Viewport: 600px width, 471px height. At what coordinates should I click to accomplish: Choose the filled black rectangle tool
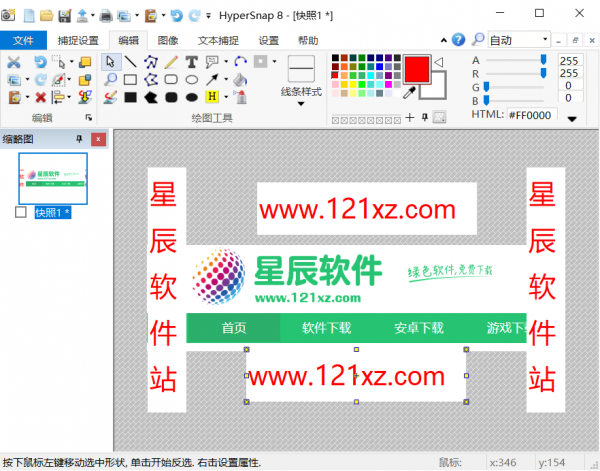tap(130, 98)
